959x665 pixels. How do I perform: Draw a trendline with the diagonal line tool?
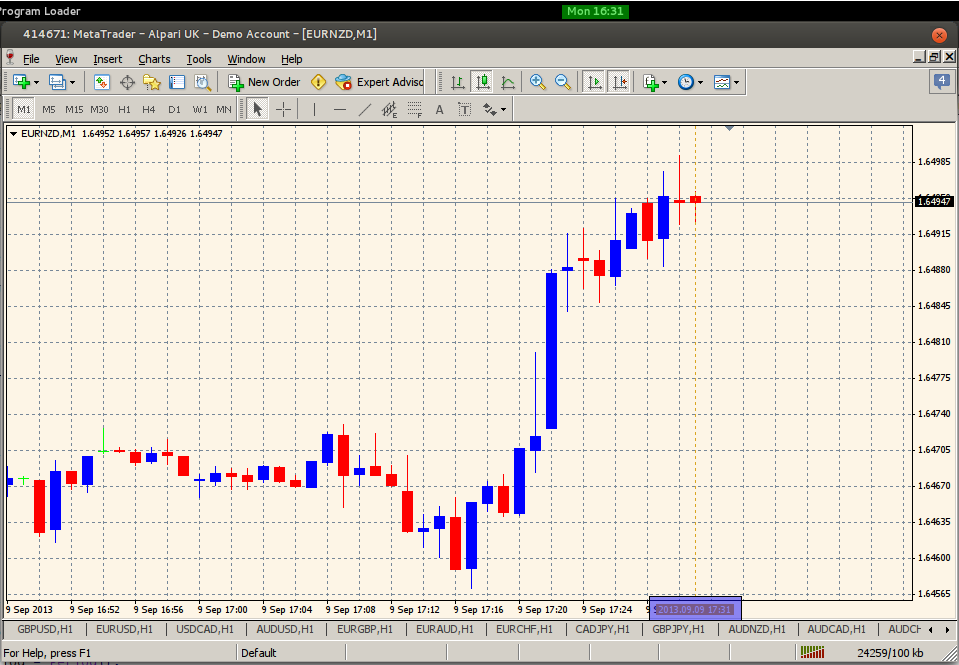tap(365, 109)
